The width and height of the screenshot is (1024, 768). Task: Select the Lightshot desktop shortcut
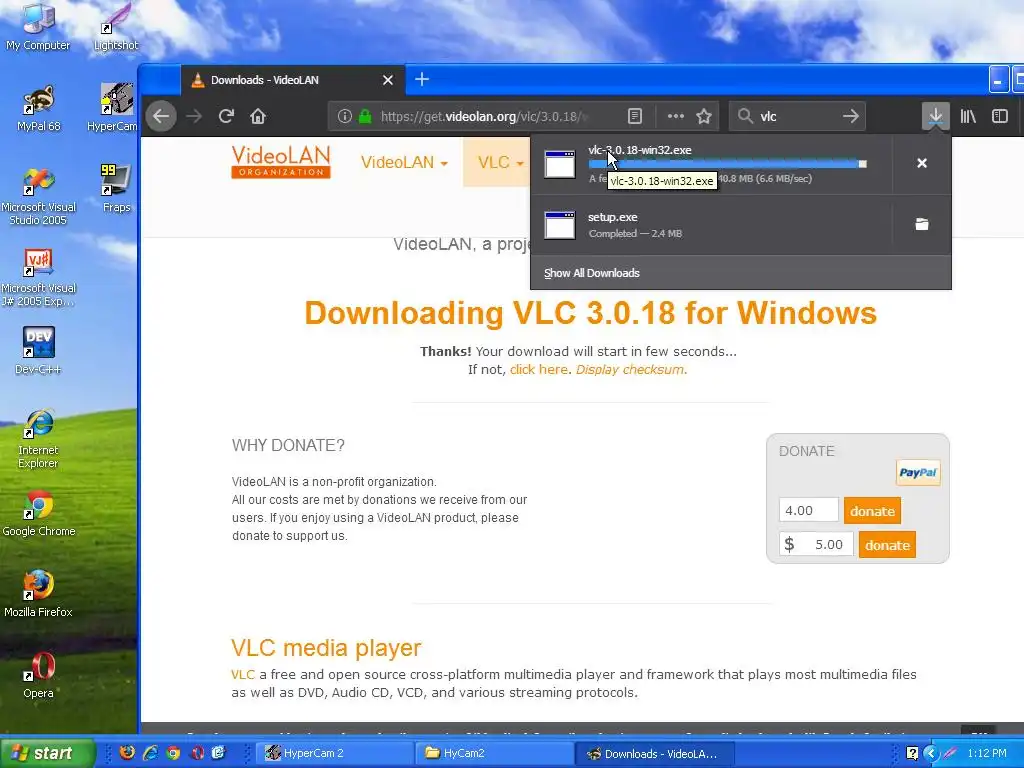116,27
